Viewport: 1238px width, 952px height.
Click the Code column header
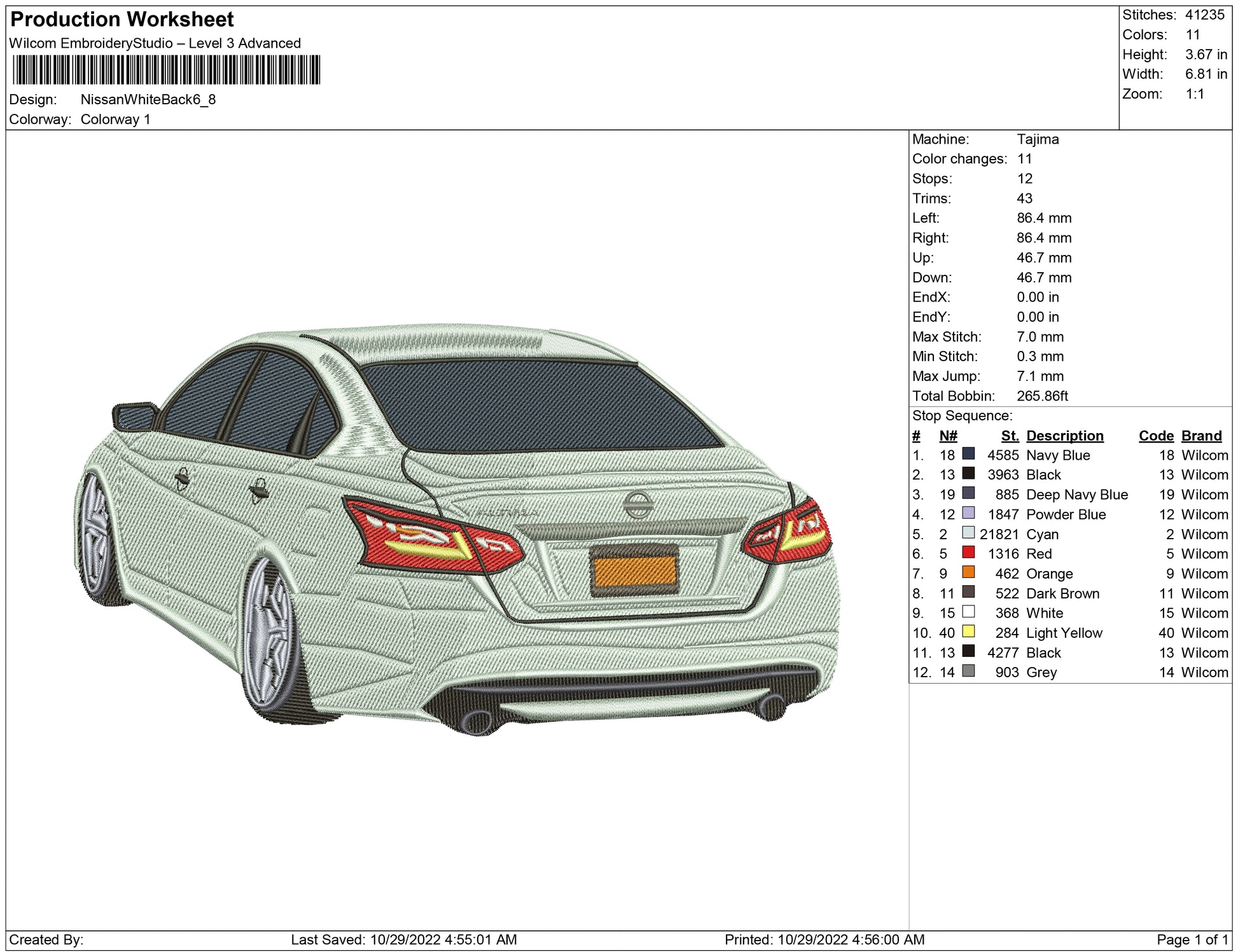[x=1156, y=436]
